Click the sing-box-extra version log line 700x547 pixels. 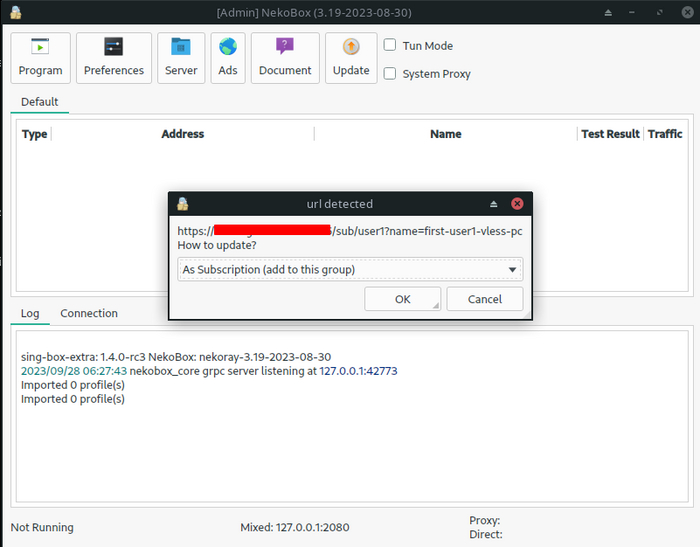point(176,357)
